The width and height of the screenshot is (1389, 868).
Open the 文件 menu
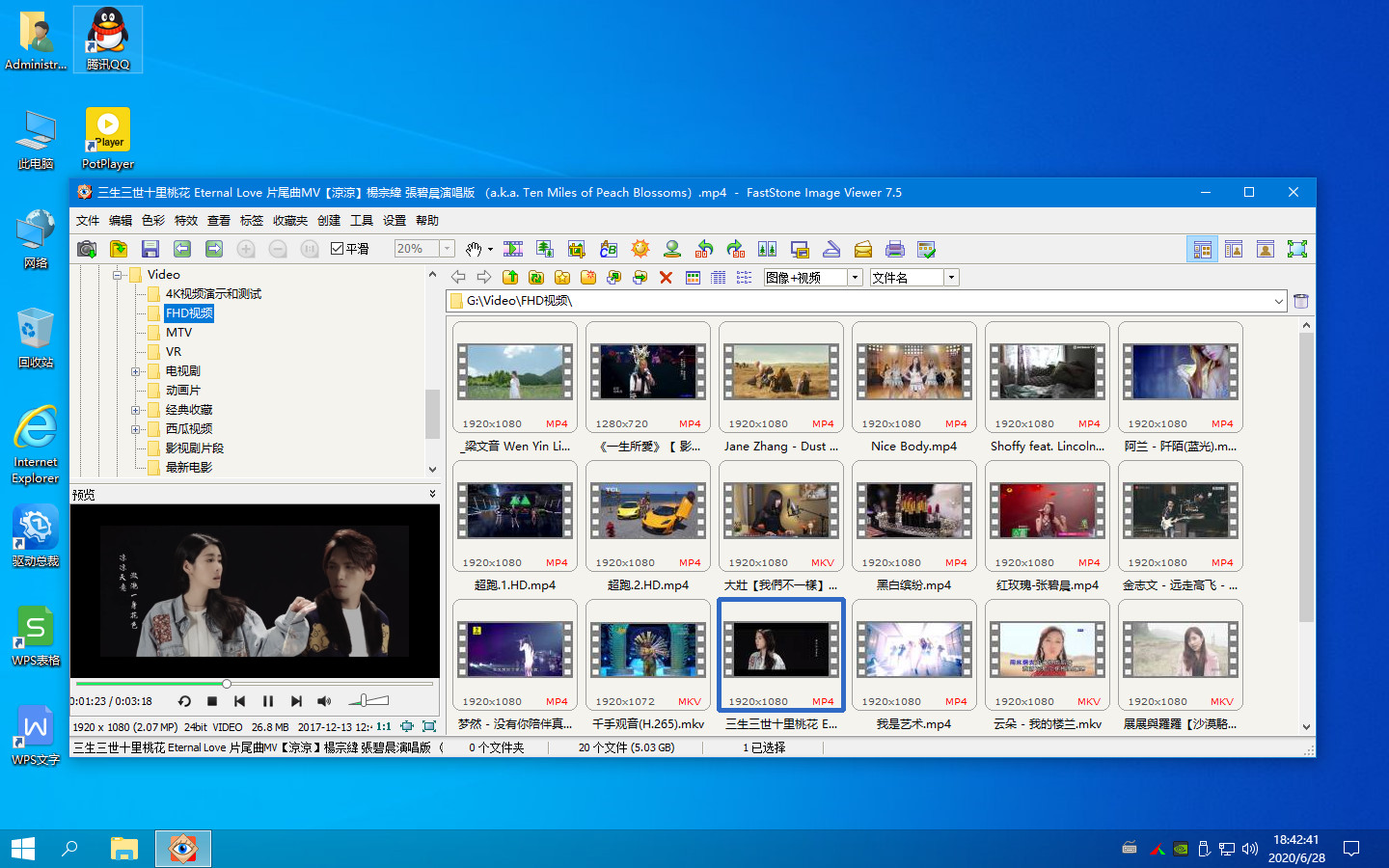tap(88, 221)
